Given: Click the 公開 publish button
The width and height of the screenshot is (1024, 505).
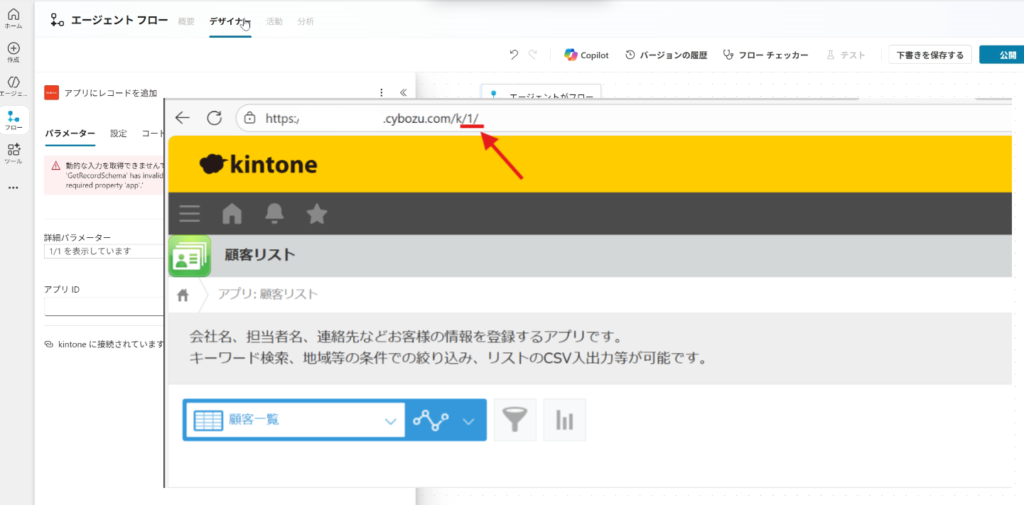Looking at the screenshot, I should point(1001,55).
